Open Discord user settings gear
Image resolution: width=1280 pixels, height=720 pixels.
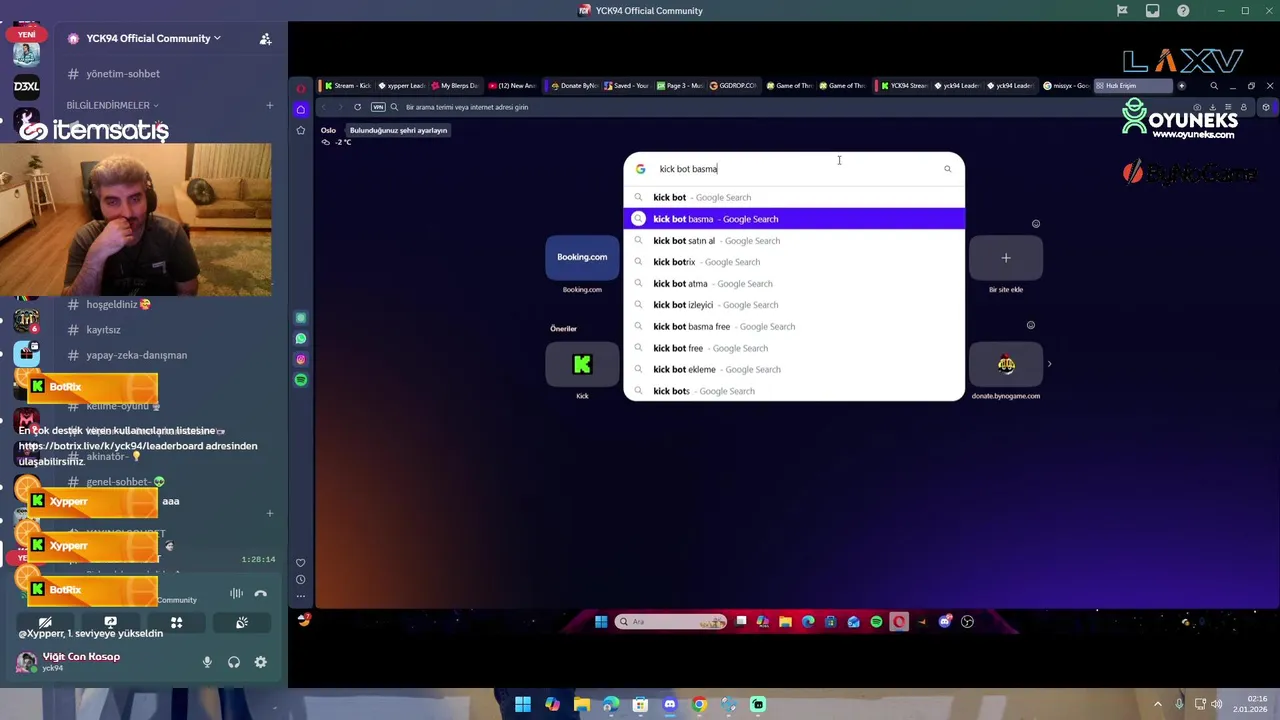(x=260, y=662)
